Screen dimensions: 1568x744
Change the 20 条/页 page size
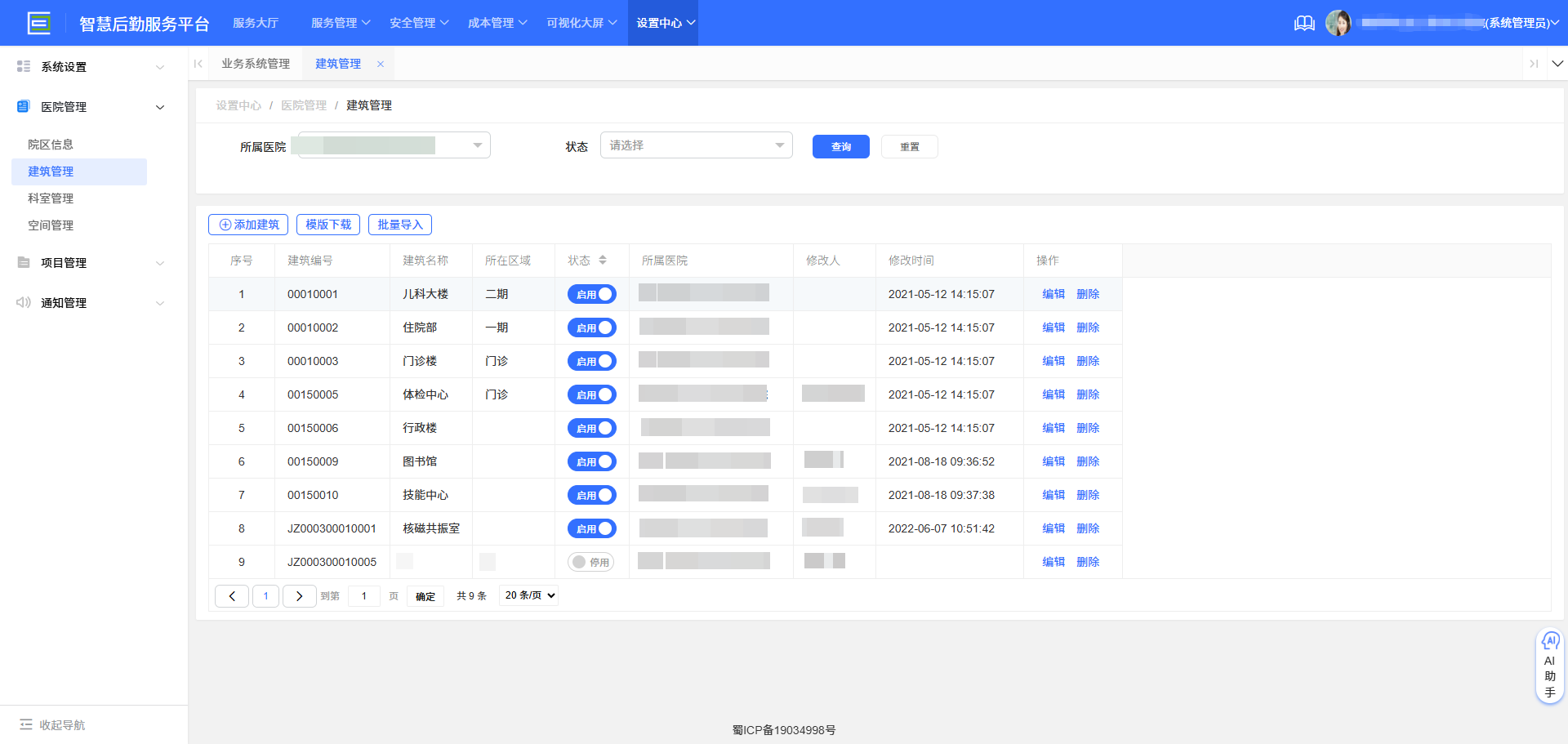click(x=530, y=595)
